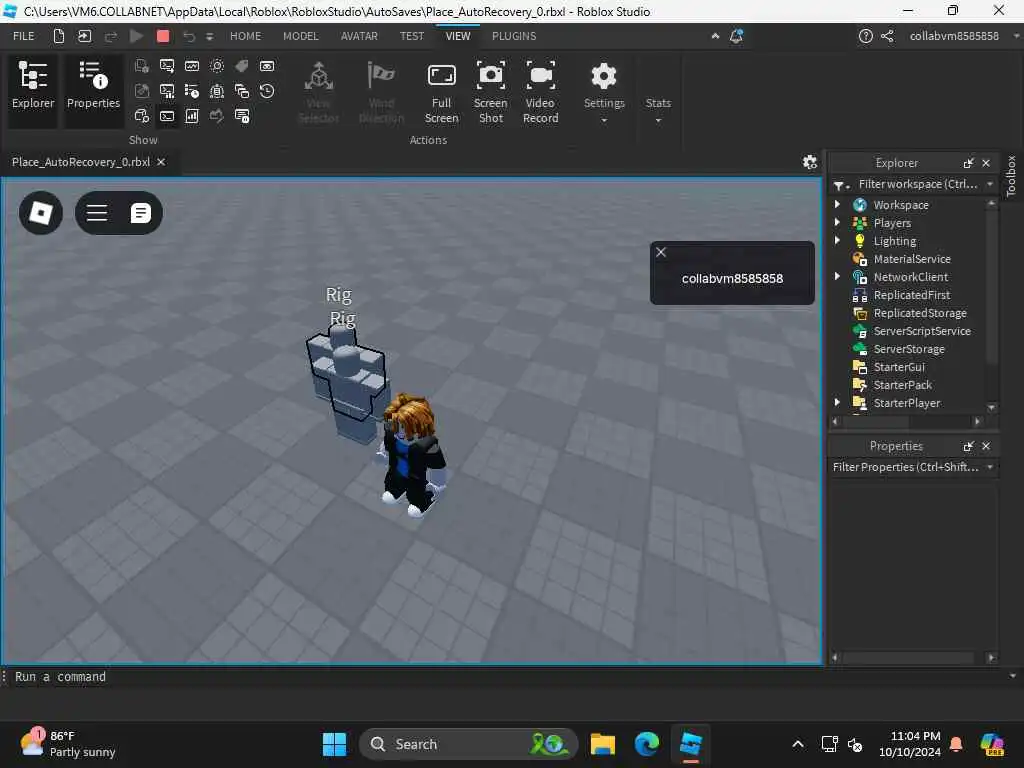This screenshot has height=768, width=1024.
Task: Click the Roblox logo menu button in viewport
Action: coord(41,213)
